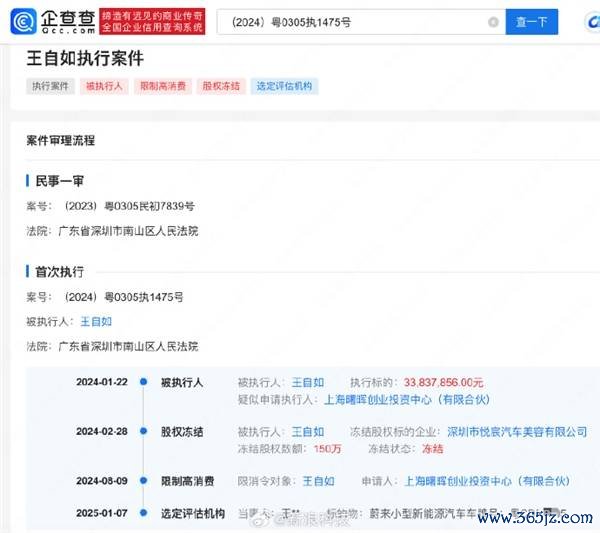Select the 限制高消费 tag
Image resolution: width=600 pixels, height=533 pixels.
click(x=163, y=86)
